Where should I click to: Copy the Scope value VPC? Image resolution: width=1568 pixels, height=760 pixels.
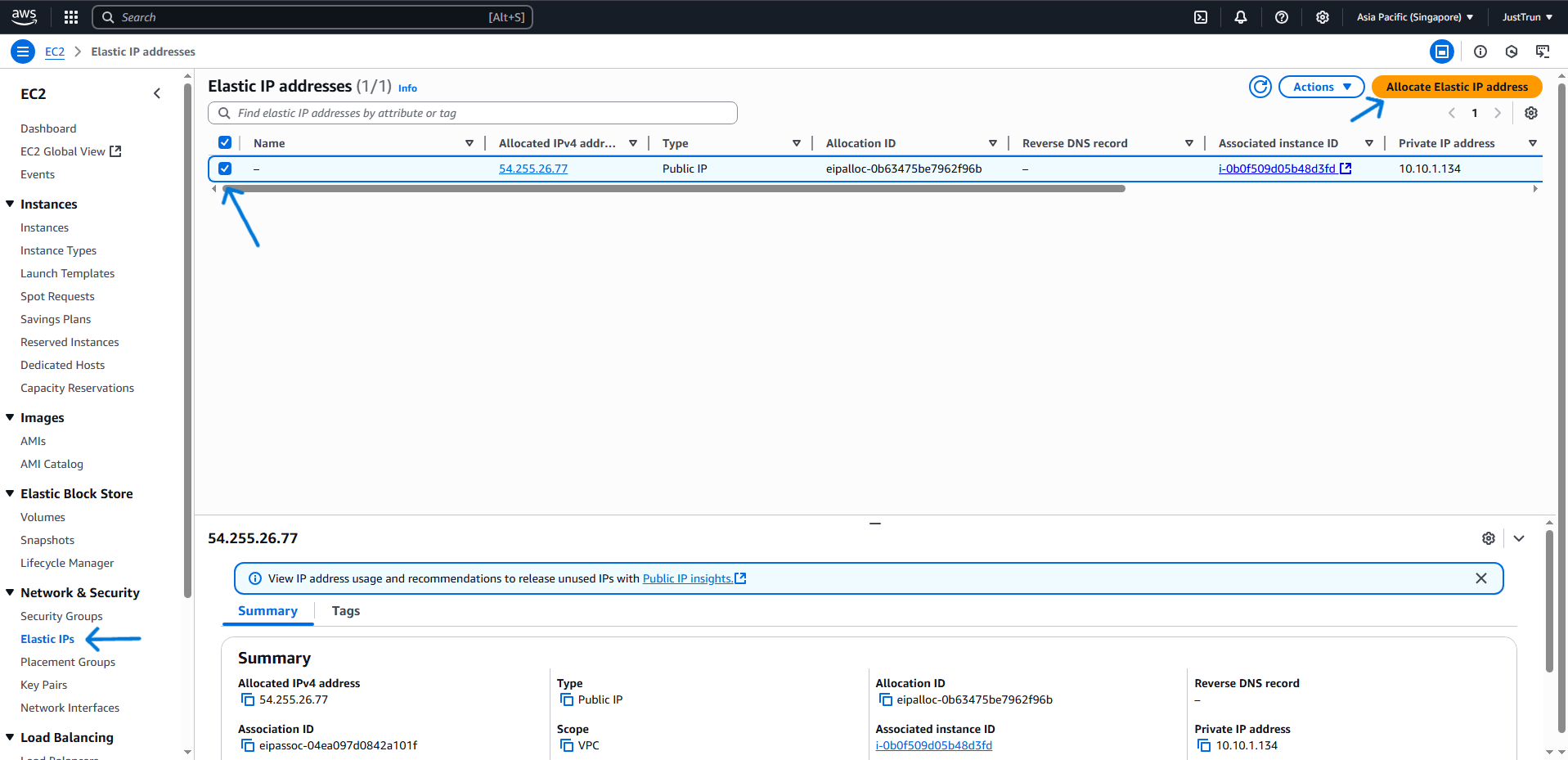(567, 745)
